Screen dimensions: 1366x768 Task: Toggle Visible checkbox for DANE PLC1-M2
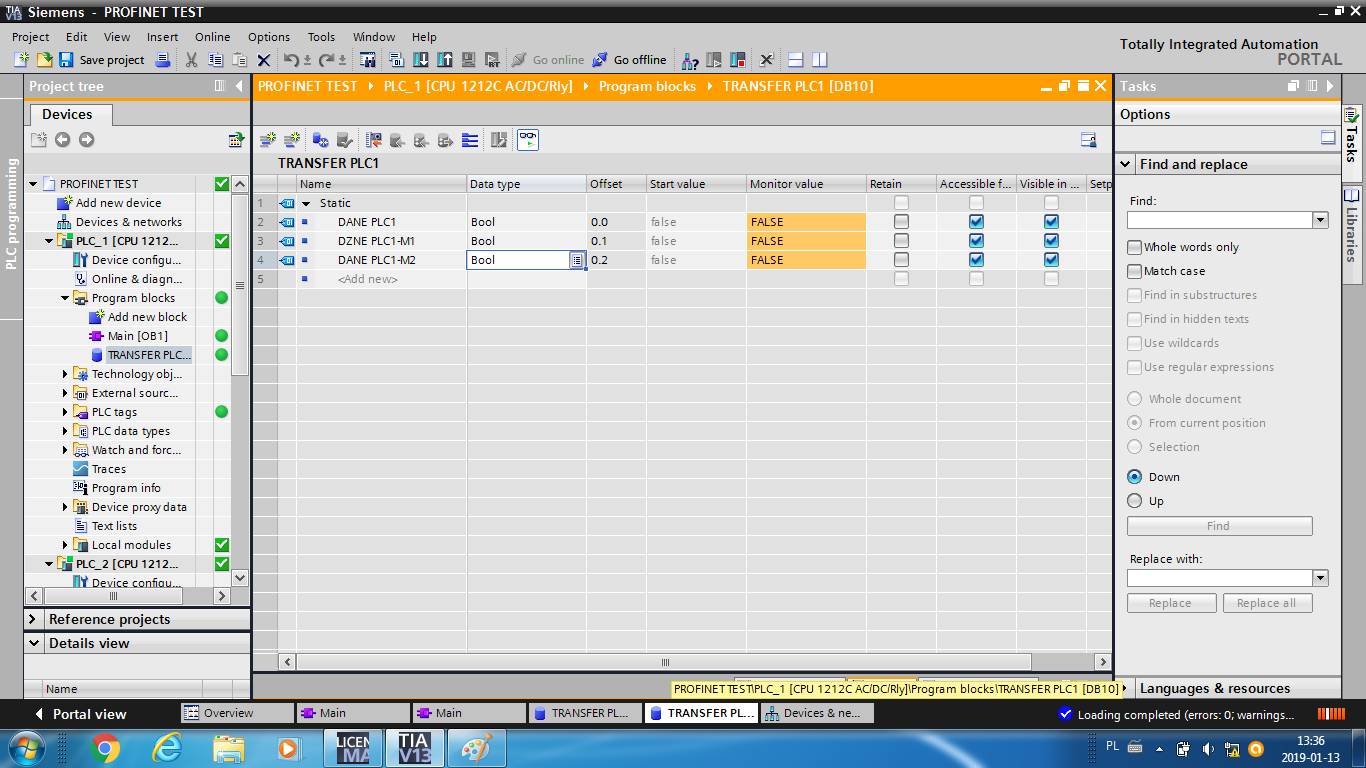(1051, 260)
